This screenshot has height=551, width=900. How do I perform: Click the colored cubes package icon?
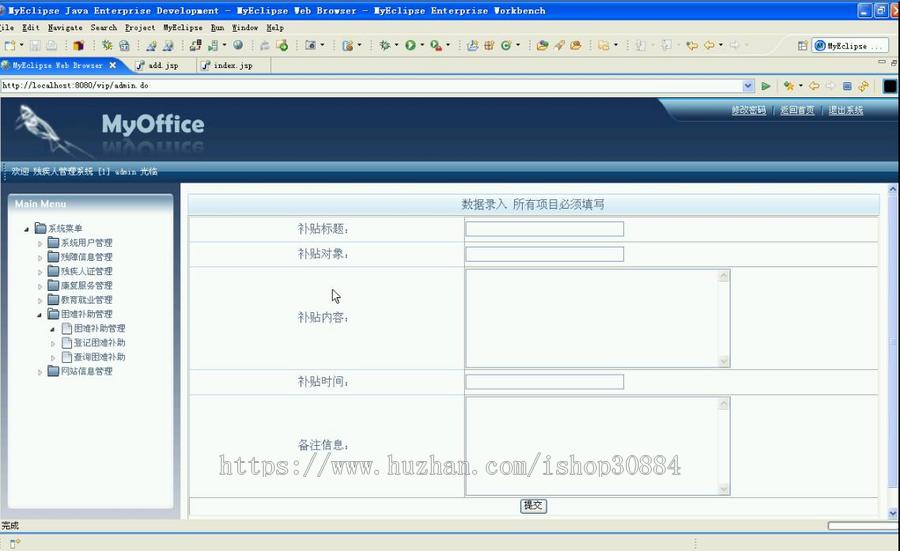pos(79,45)
